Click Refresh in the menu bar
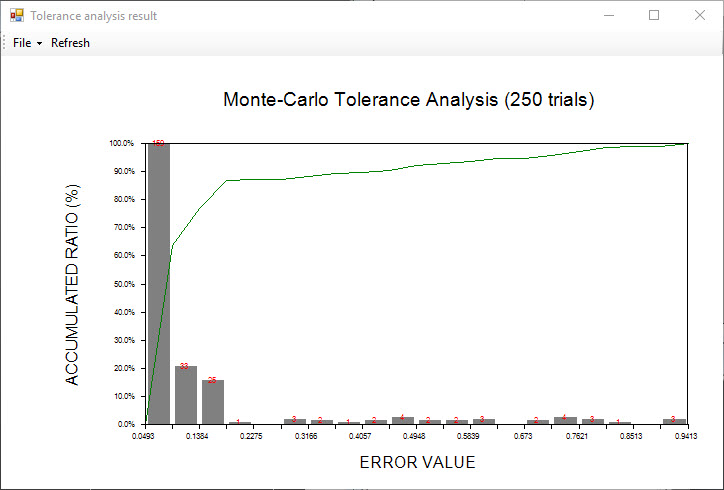This screenshot has width=724, height=490. [x=70, y=43]
